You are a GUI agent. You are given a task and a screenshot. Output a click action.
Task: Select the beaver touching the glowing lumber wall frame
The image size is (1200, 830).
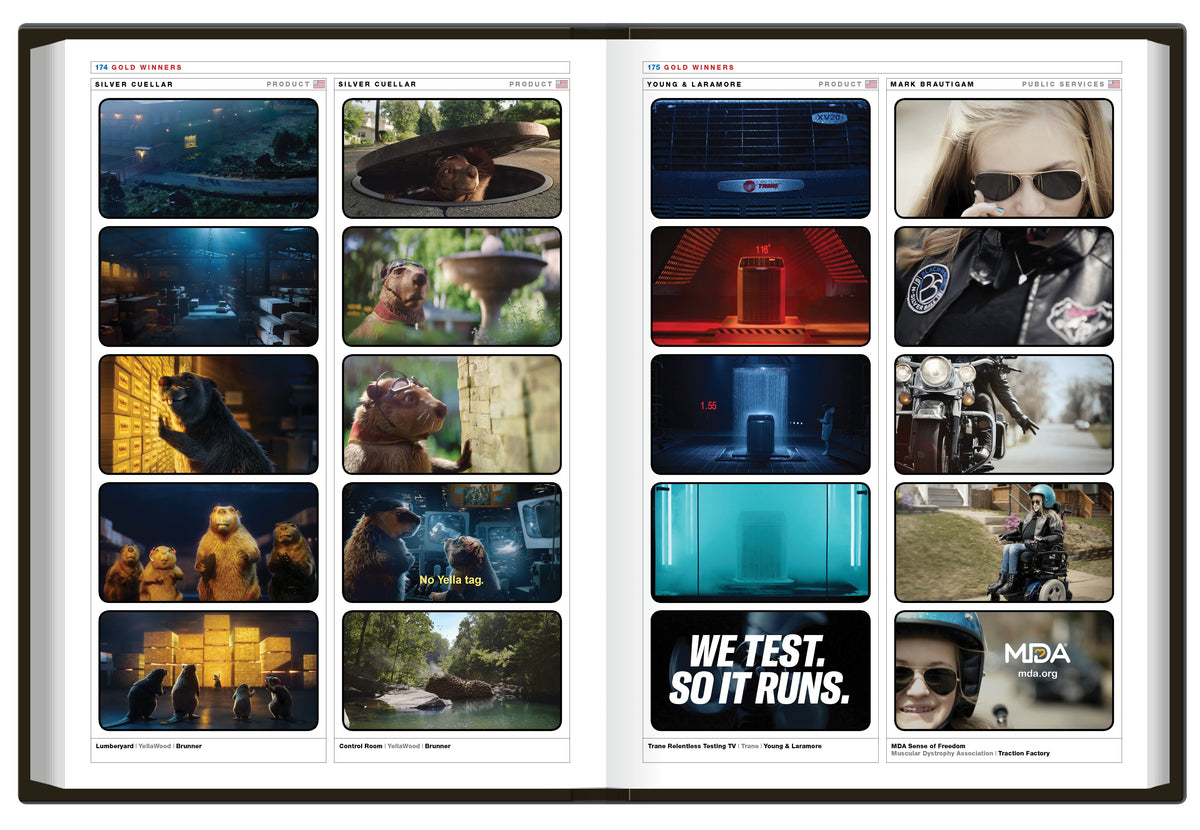[x=208, y=414]
